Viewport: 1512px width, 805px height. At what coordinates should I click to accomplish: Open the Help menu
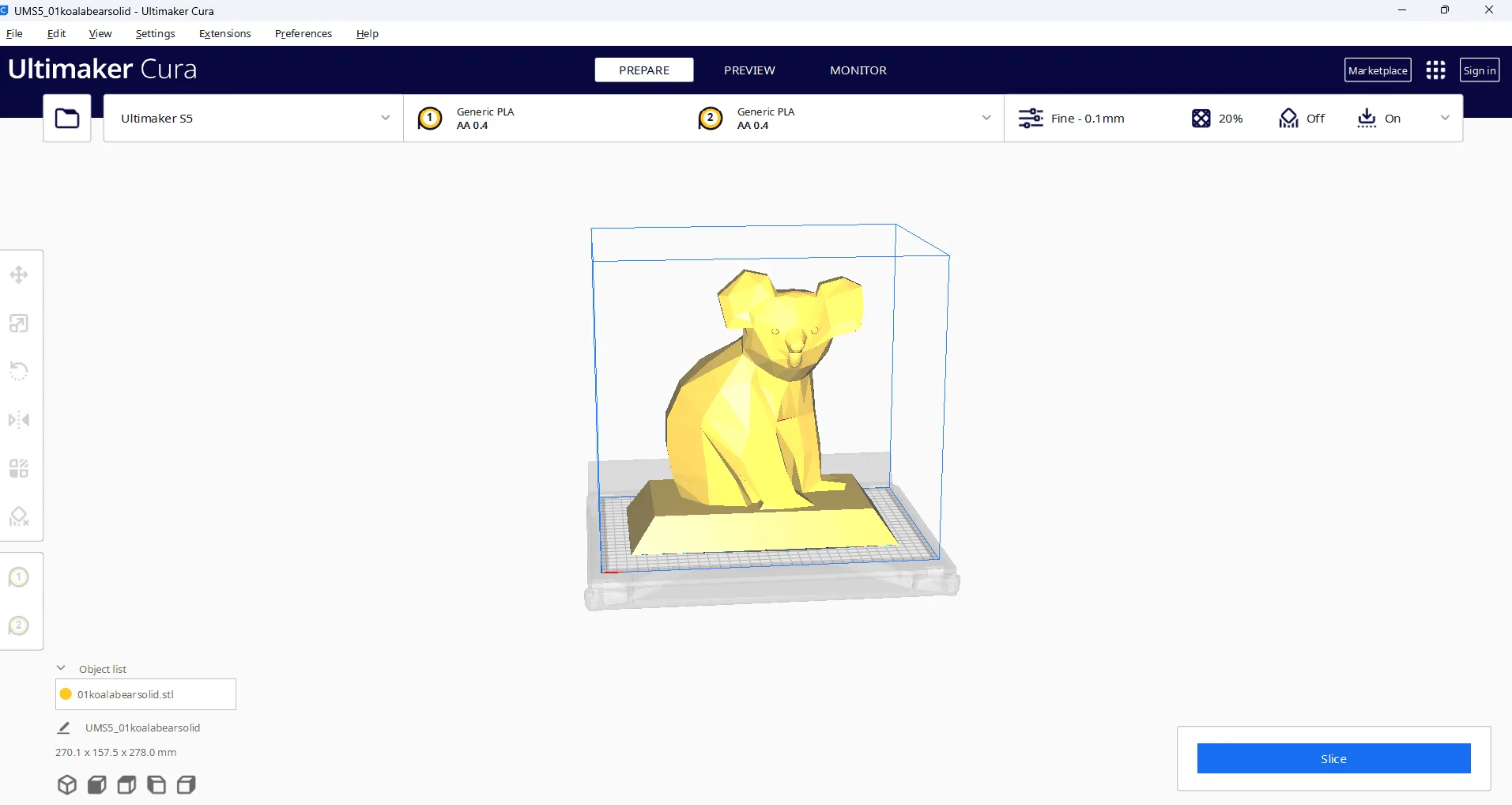click(368, 33)
